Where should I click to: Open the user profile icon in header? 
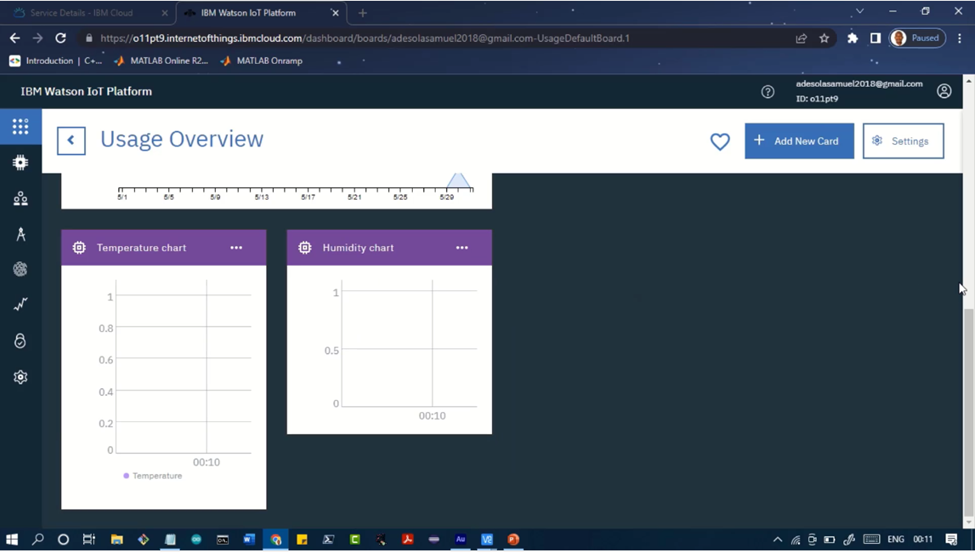point(944,91)
